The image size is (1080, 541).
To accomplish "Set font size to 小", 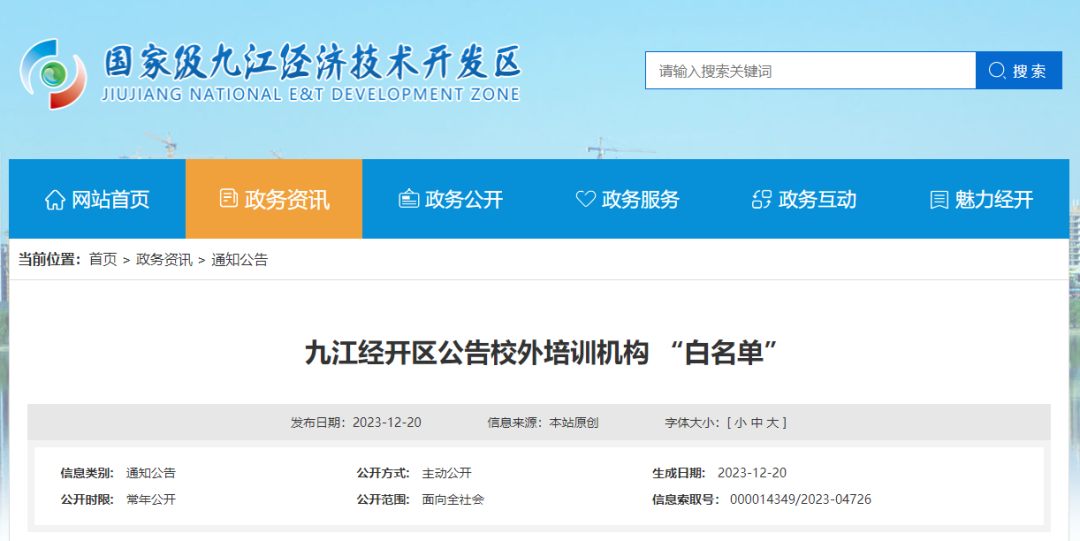I will (x=740, y=422).
